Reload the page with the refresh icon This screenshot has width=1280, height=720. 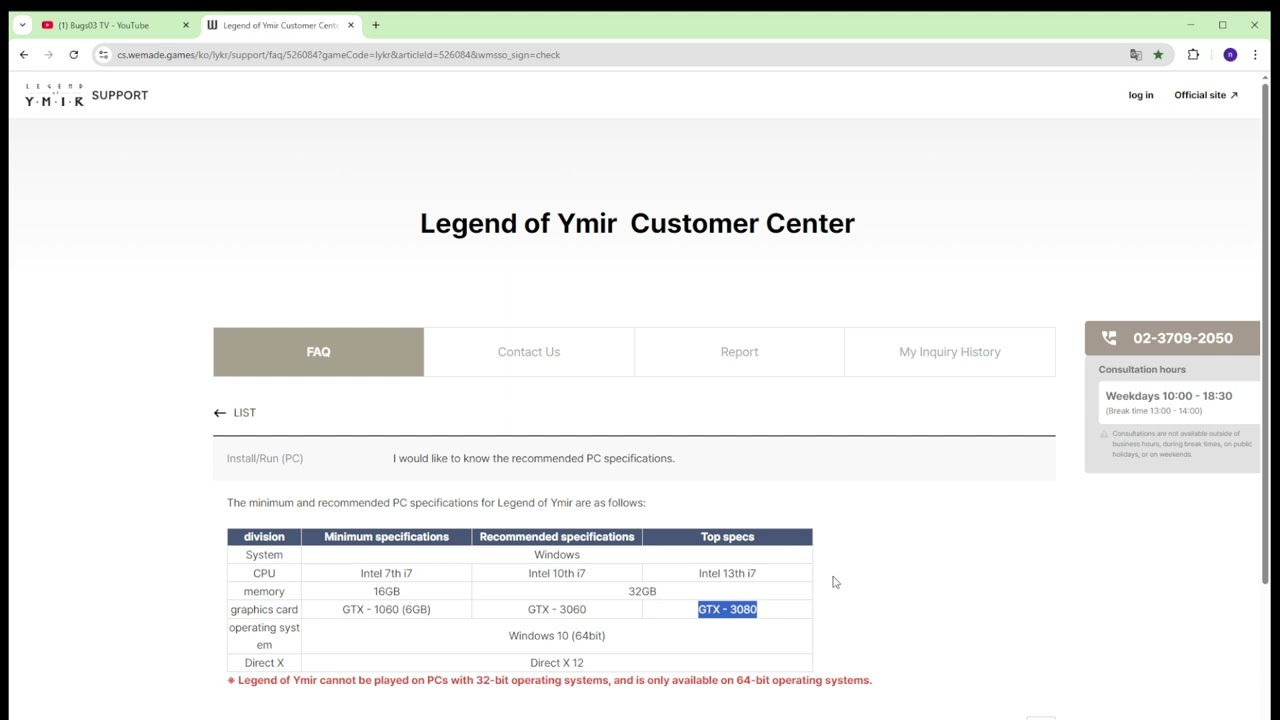73,55
